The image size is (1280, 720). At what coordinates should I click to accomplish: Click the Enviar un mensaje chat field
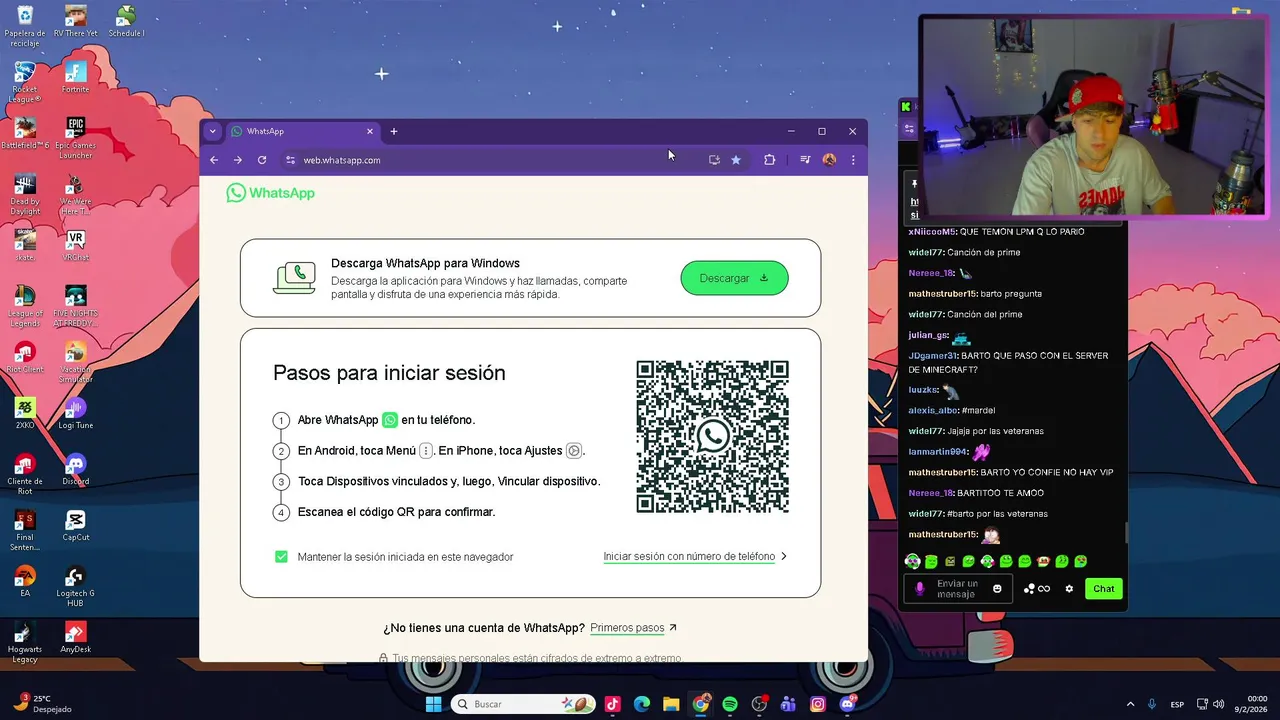coord(958,589)
